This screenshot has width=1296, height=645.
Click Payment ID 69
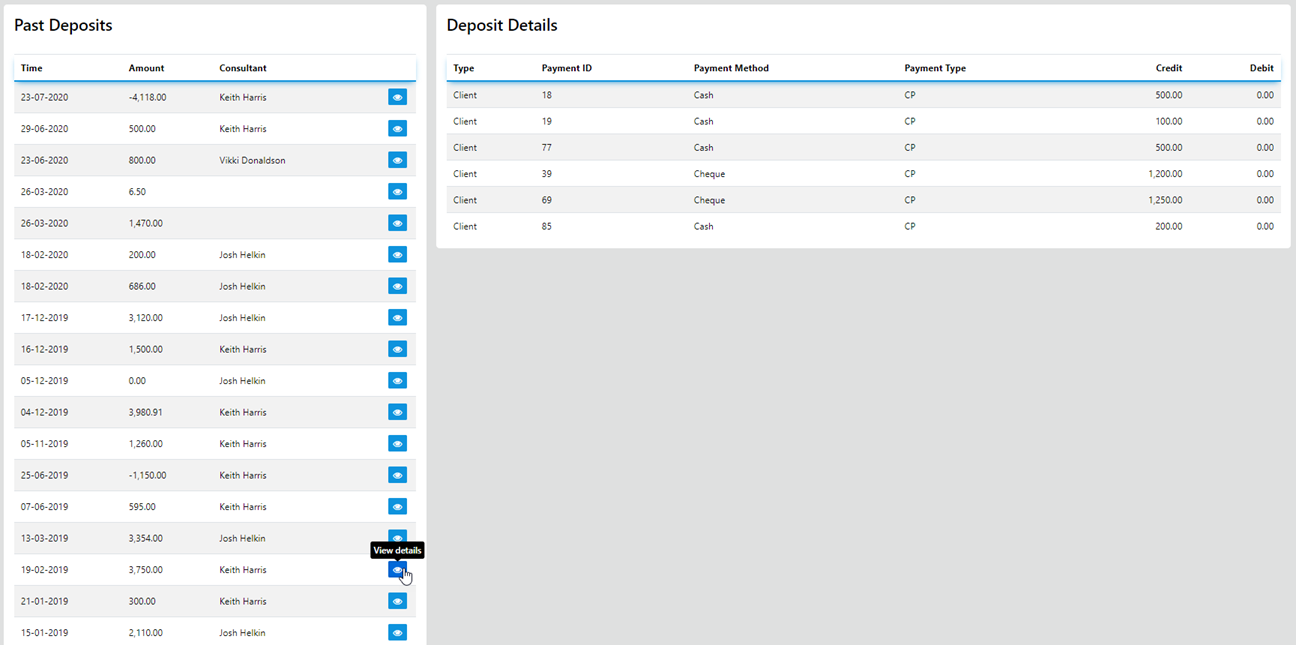[x=547, y=200]
